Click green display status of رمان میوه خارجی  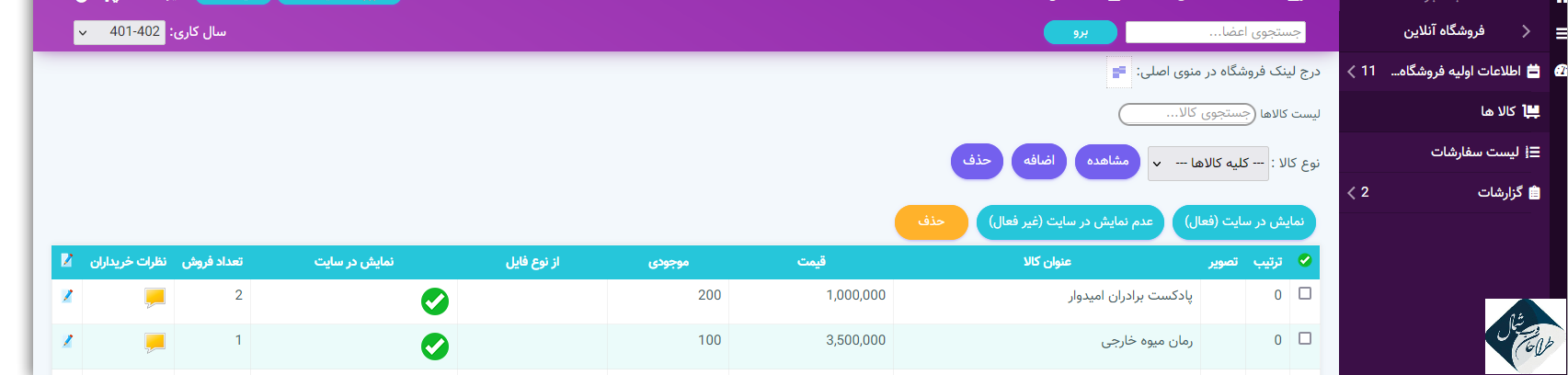pyautogui.click(x=434, y=347)
